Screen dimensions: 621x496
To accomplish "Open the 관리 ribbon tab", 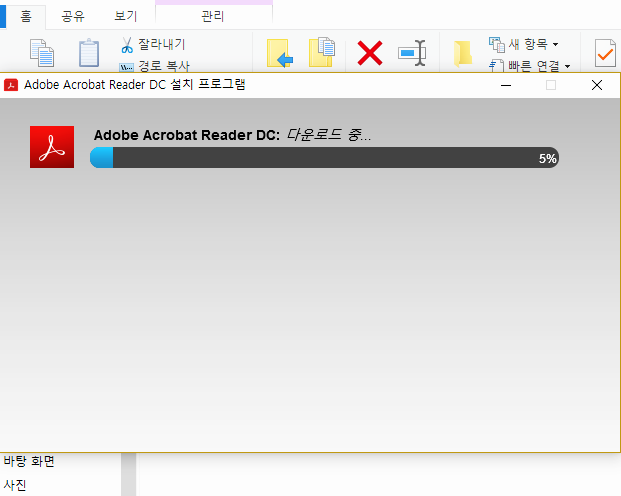I will (x=213, y=16).
